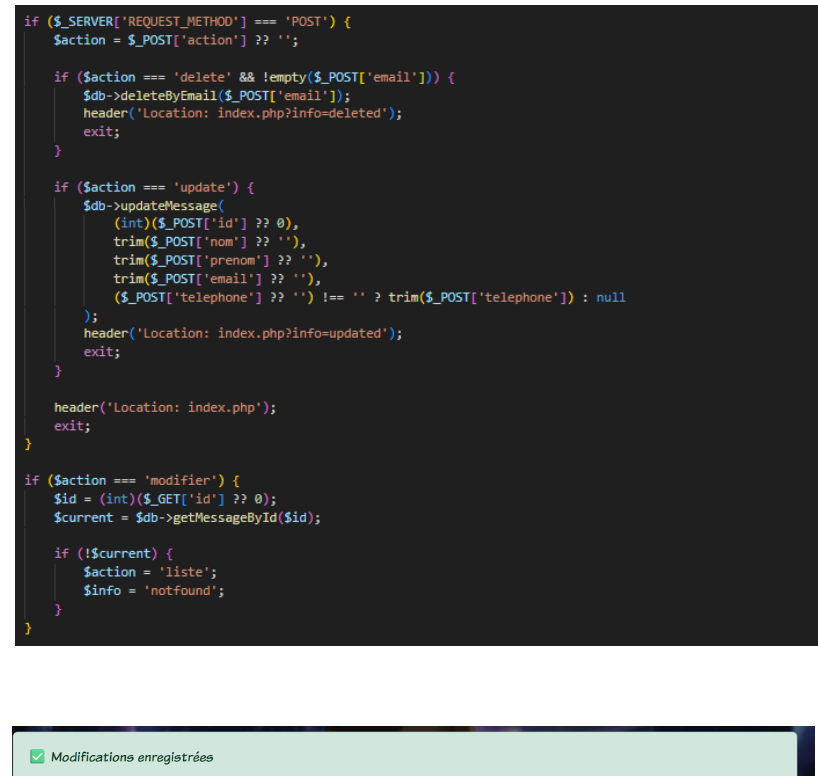Click the updateMessage method name
The width and height of the screenshot is (818, 776).
169,206
